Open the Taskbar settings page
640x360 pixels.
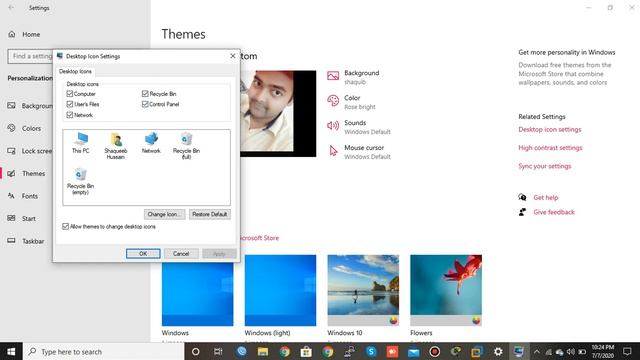click(26, 241)
